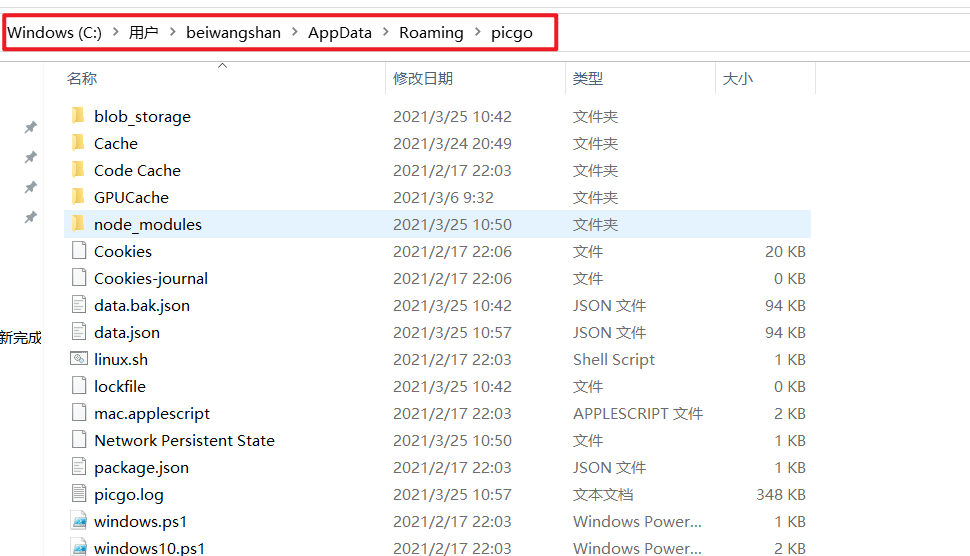970x556 pixels.
Task: Expand the chevron after Windows (C:)
Action: [x=116, y=32]
